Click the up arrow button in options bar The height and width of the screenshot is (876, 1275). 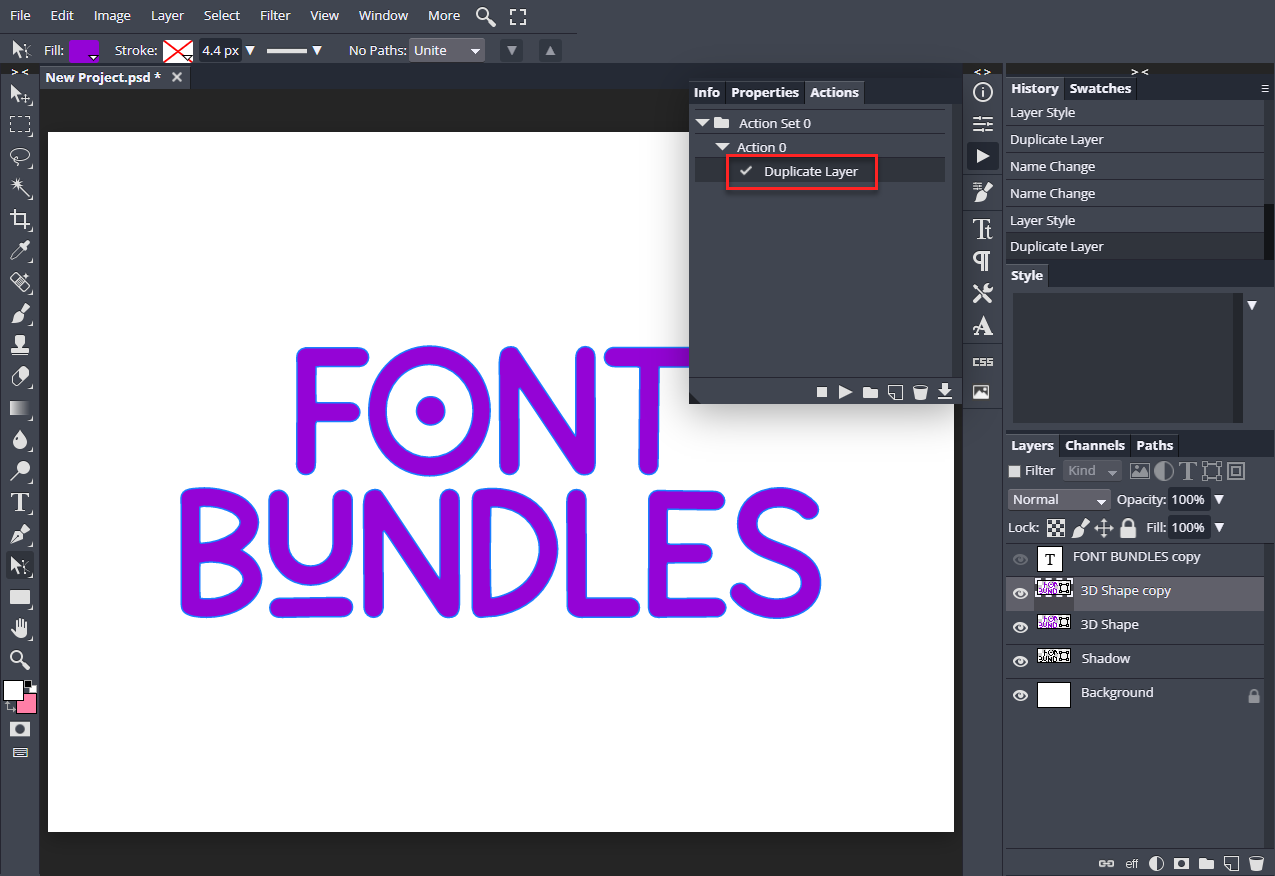(x=550, y=50)
